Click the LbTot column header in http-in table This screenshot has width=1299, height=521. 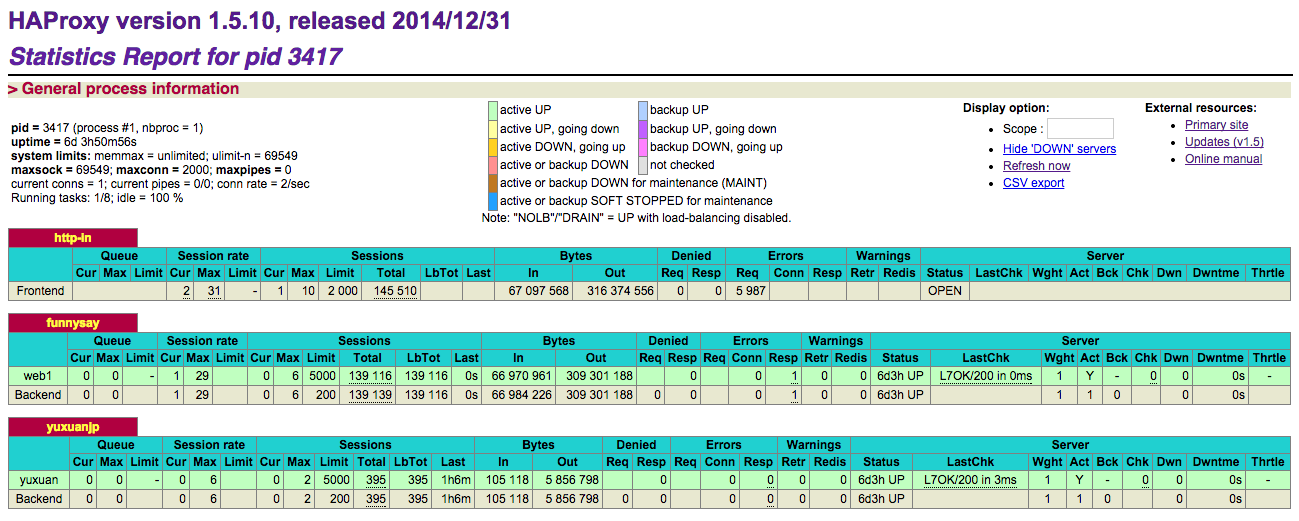coord(440,273)
